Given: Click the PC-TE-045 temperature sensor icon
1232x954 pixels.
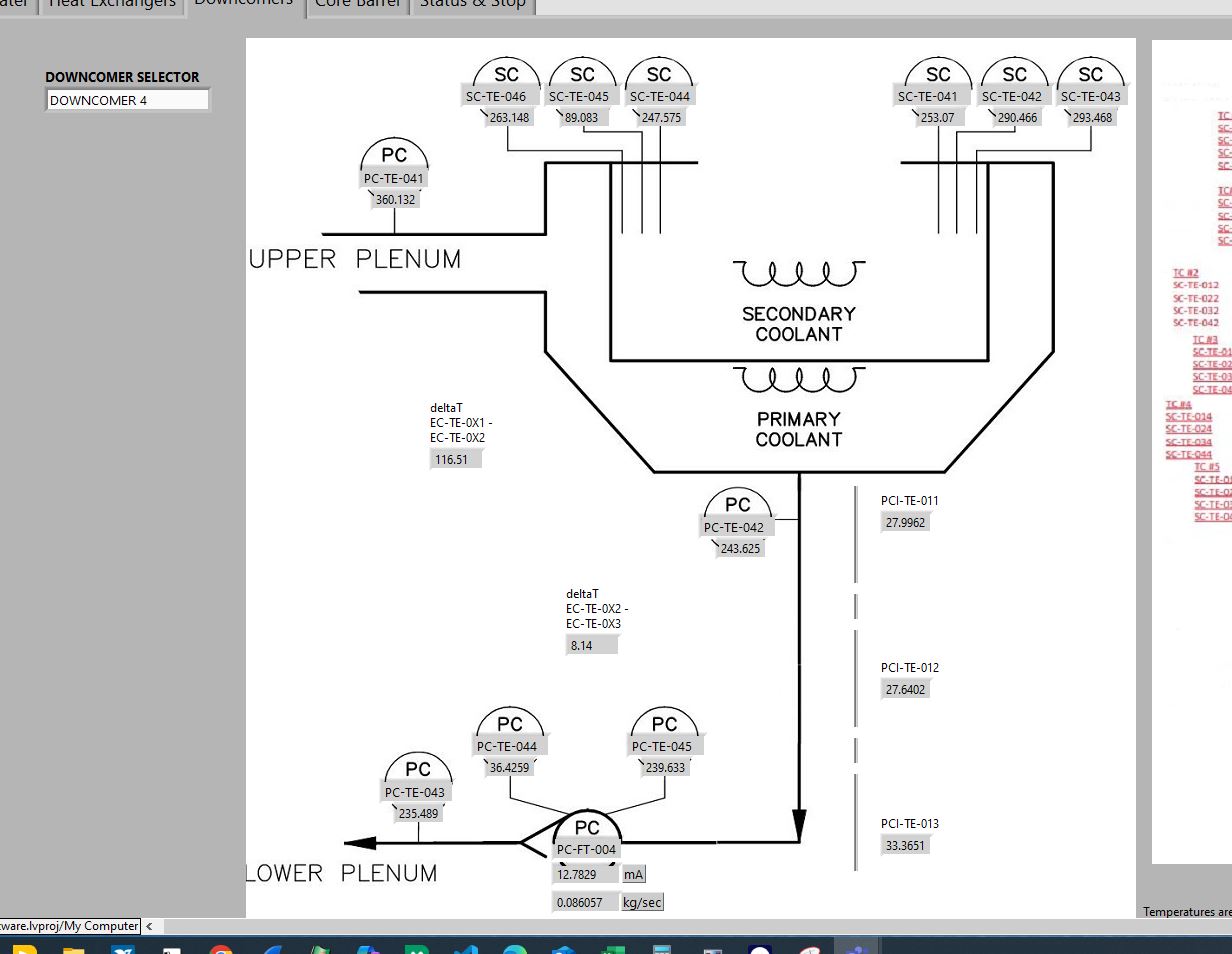Looking at the screenshot, I should click(x=665, y=725).
